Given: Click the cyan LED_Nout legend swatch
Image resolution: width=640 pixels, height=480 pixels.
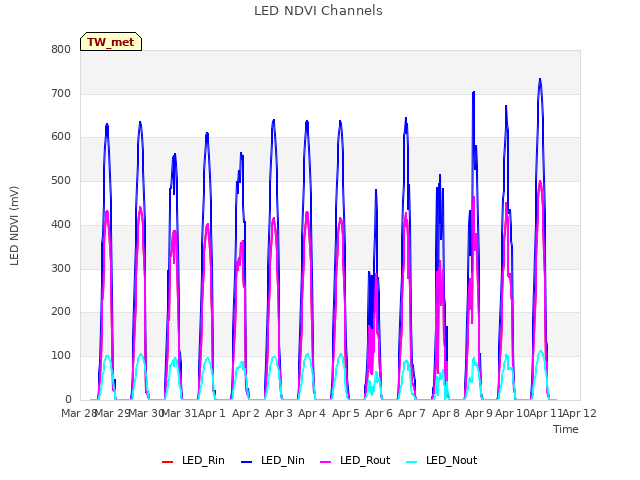Looking at the screenshot, I should pos(412,462).
